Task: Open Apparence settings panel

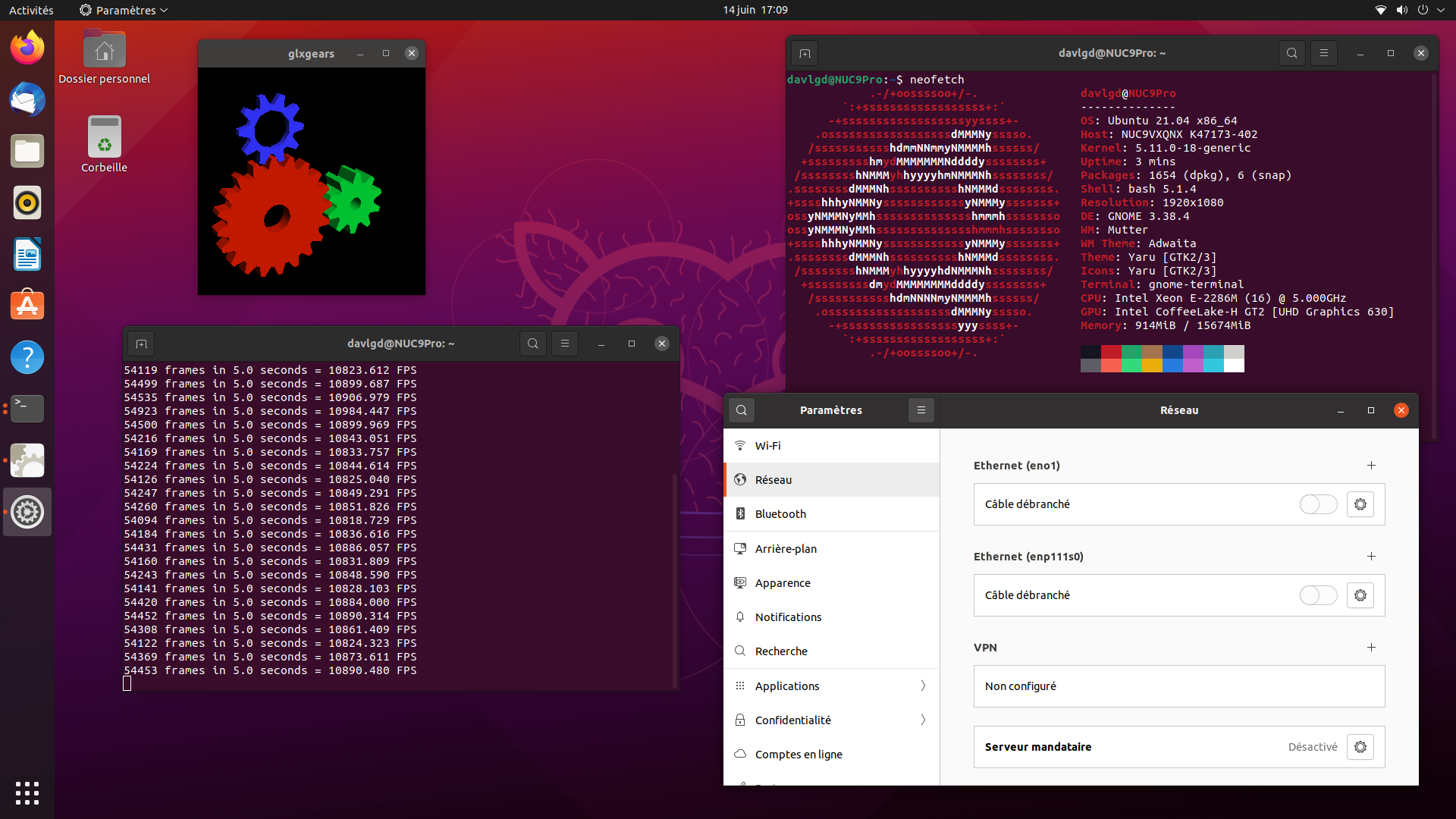Action: (832, 582)
